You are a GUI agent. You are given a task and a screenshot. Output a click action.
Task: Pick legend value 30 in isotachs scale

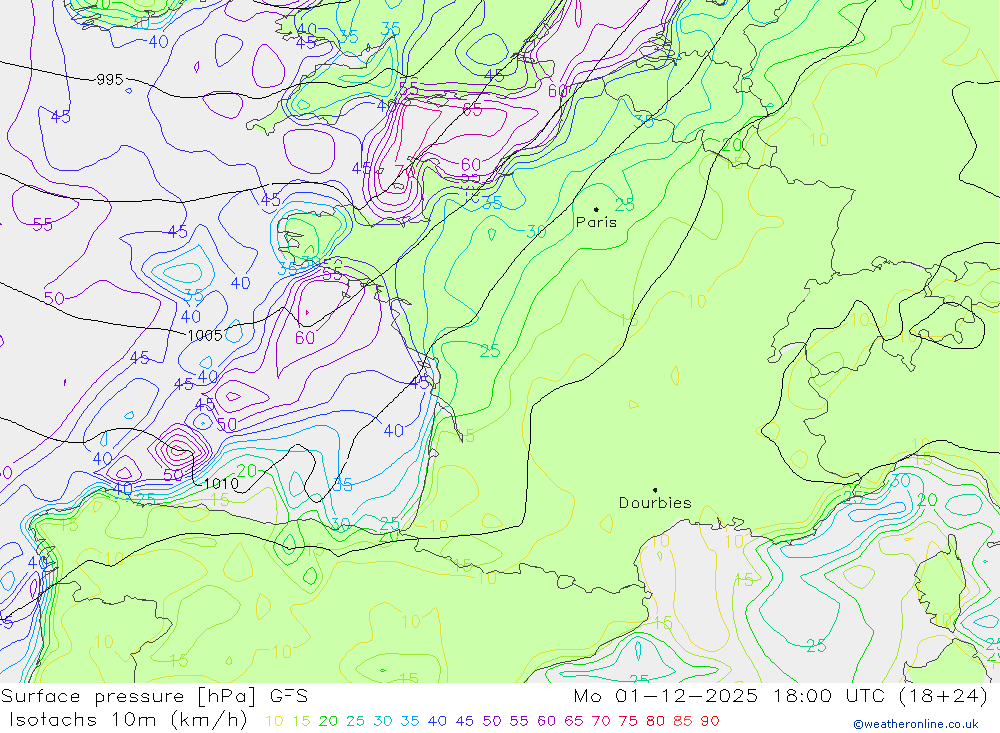click(x=383, y=721)
